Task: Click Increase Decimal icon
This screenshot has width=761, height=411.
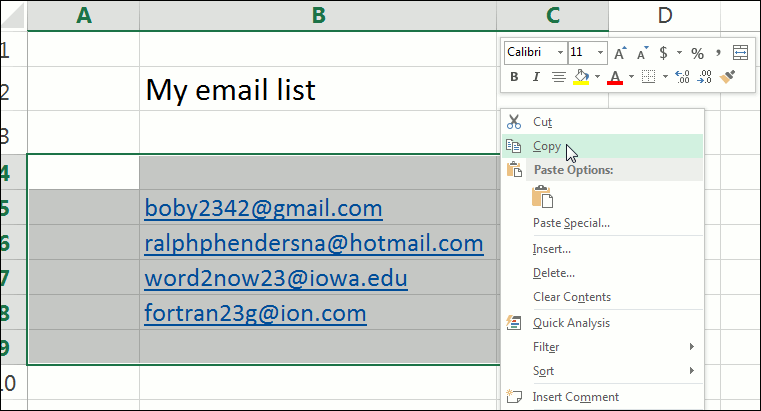Action: pos(682,77)
